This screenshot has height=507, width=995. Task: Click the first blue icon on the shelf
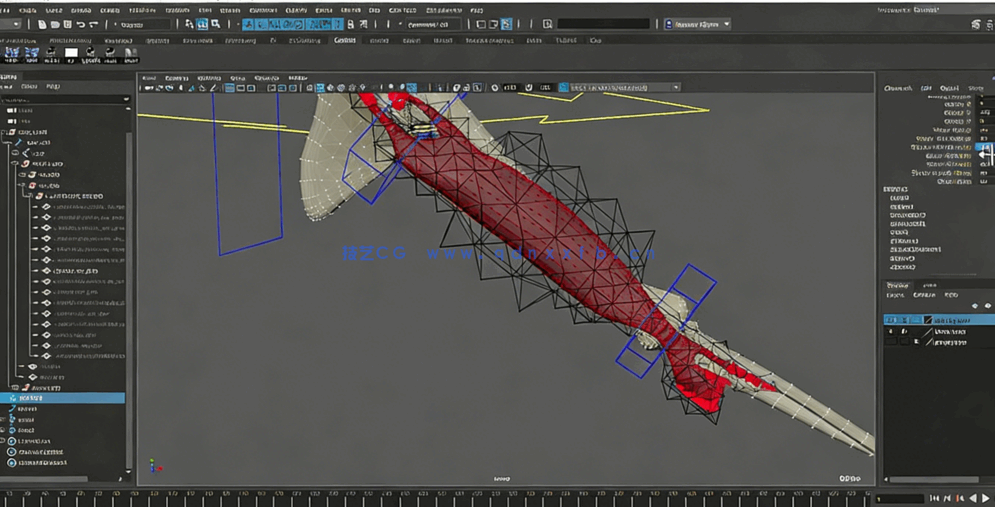point(11,53)
